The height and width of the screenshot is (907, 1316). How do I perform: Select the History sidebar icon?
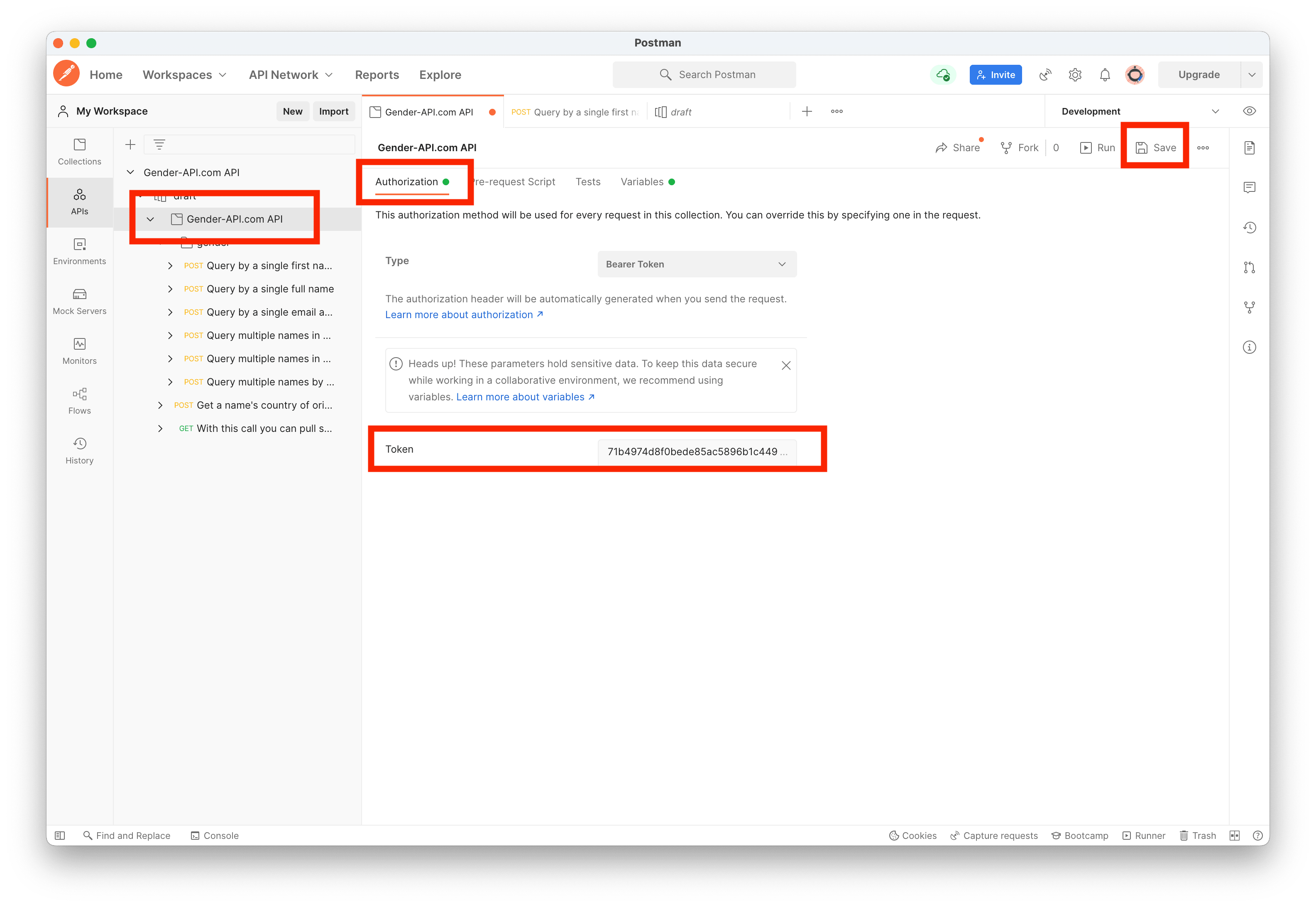79,444
